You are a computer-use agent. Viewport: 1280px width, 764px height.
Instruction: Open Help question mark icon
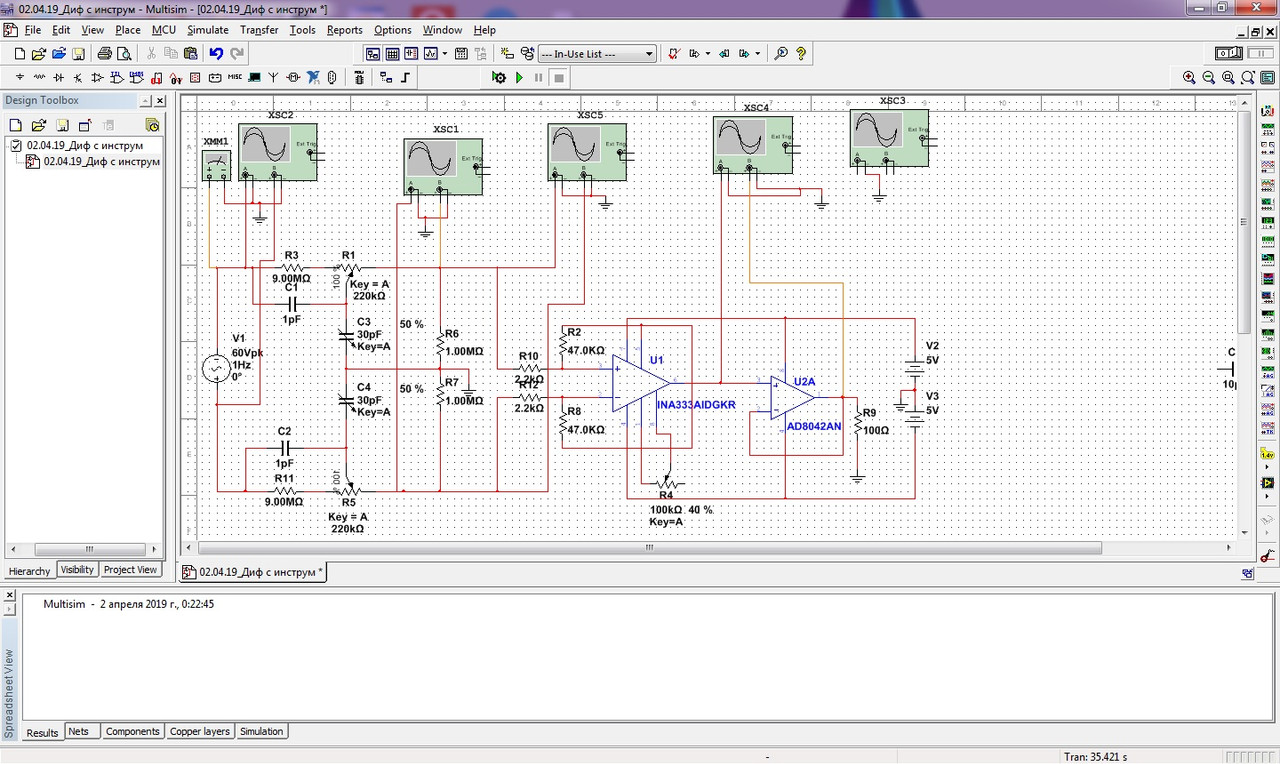pyautogui.click(x=801, y=54)
